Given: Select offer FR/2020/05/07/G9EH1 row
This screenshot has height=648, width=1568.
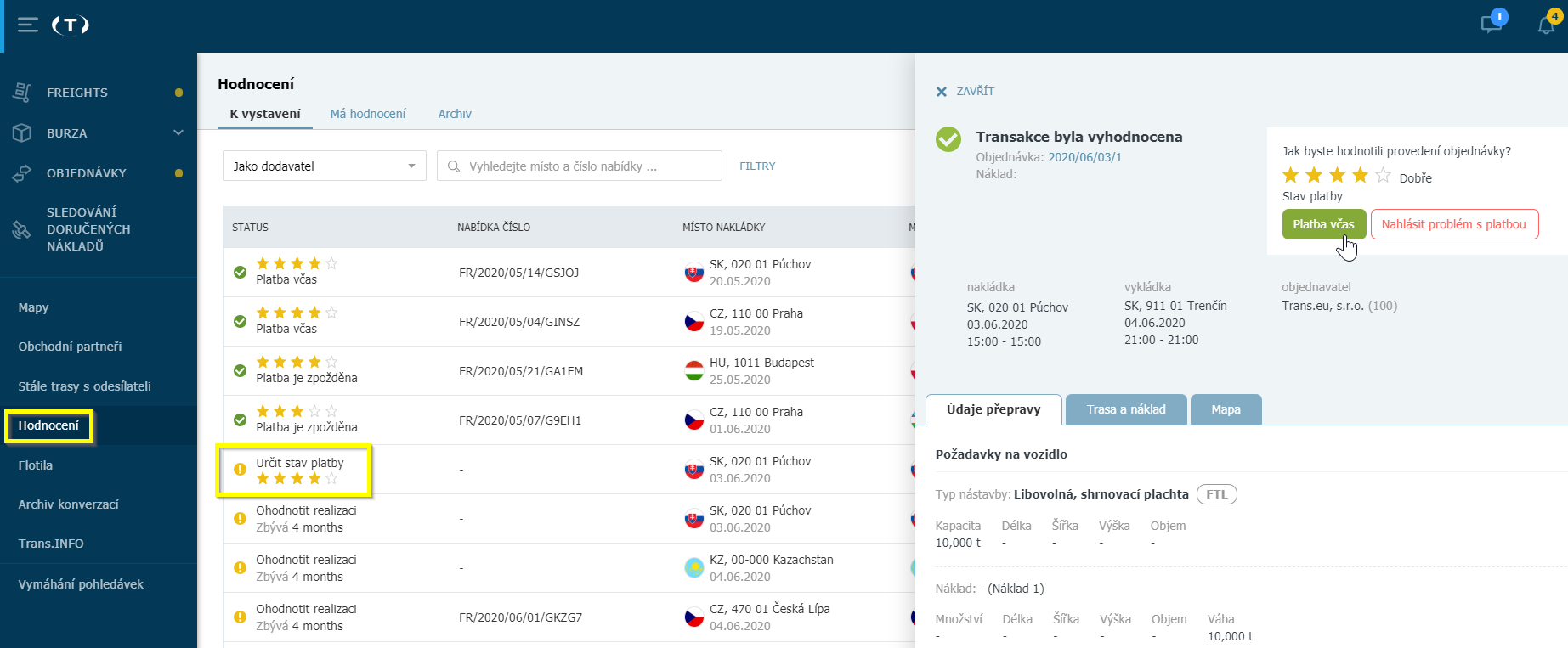Looking at the screenshot, I should coord(520,420).
